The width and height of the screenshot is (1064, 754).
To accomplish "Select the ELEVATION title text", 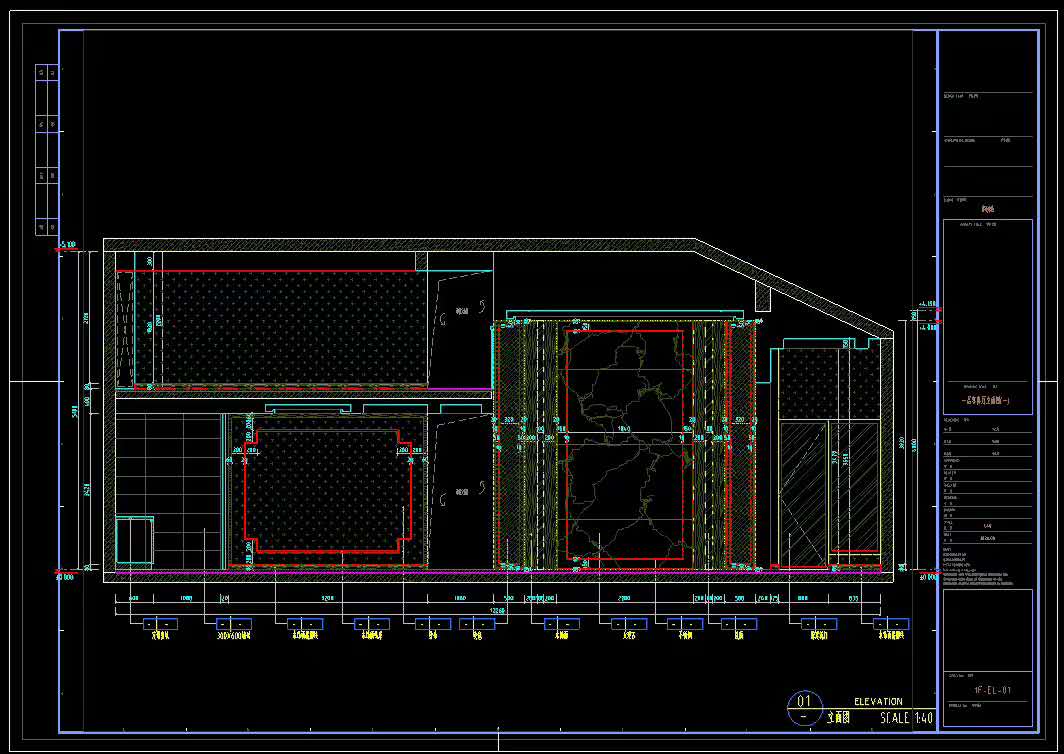I will tap(878, 702).
